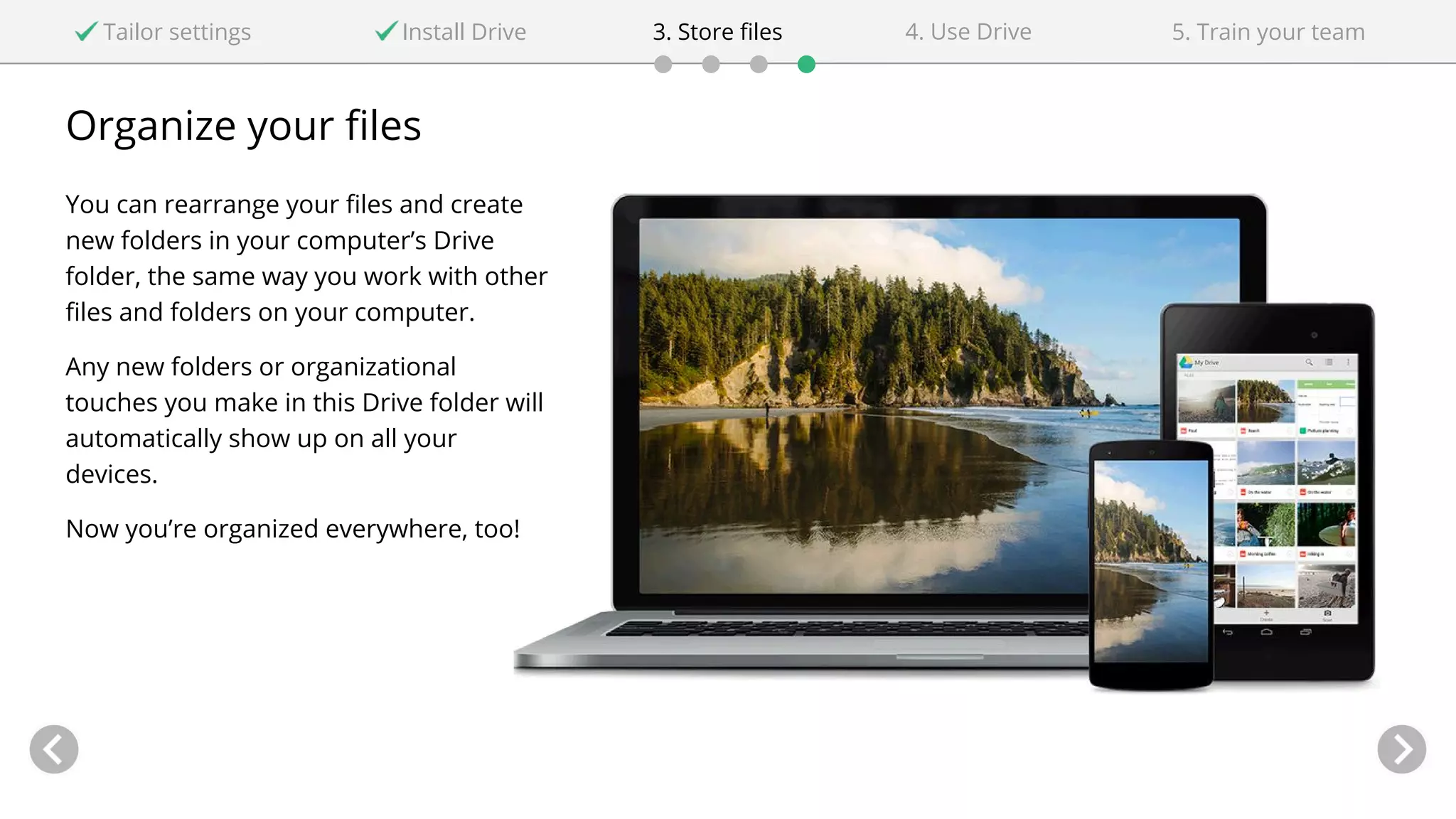Click the Drive logo on the tablet screen
1456x819 pixels.
pyautogui.click(x=1186, y=363)
